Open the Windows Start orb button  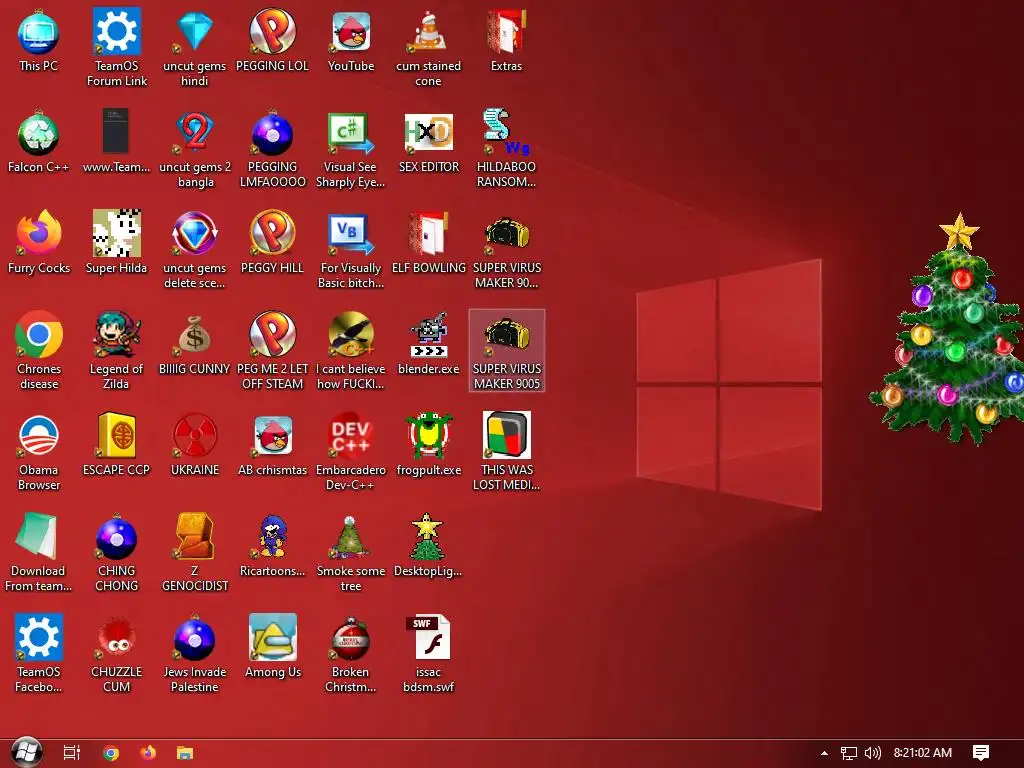(x=27, y=752)
